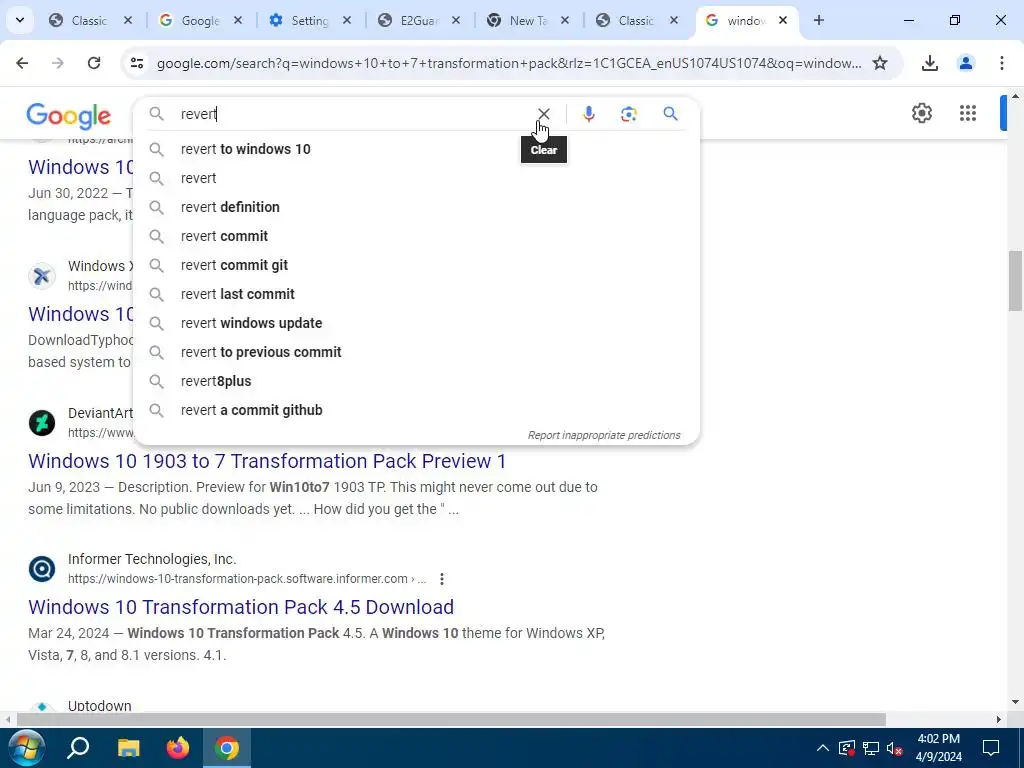Open Google quick settings gear
The height and width of the screenshot is (768, 1024).
(921, 113)
